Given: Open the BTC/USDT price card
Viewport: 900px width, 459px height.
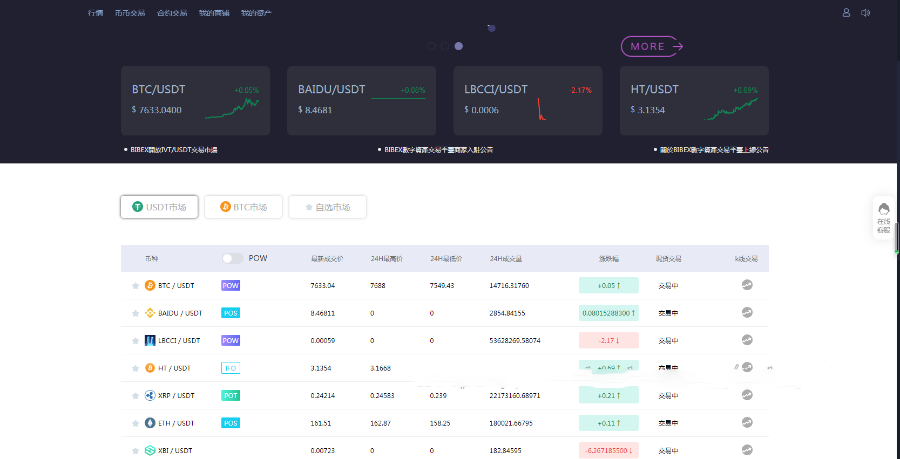Looking at the screenshot, I should (x=195, y=100).
